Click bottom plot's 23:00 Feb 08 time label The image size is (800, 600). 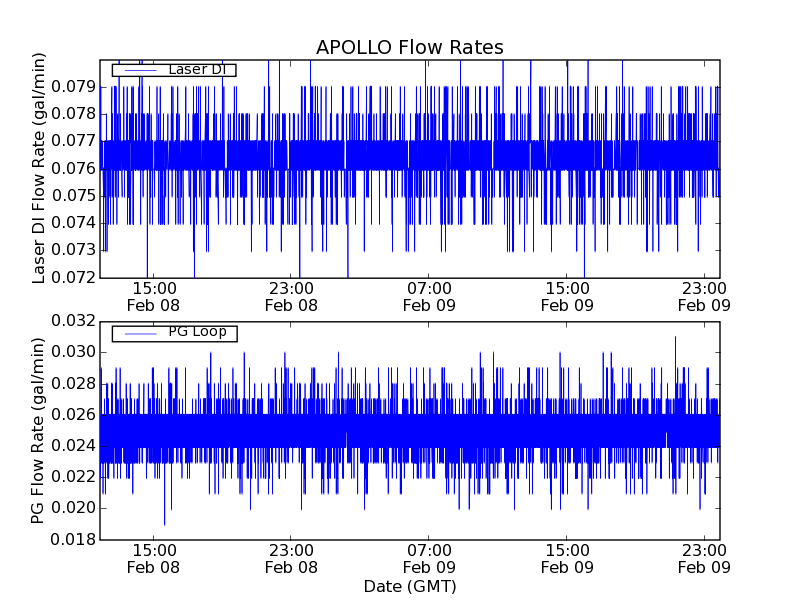pos(291,559)
